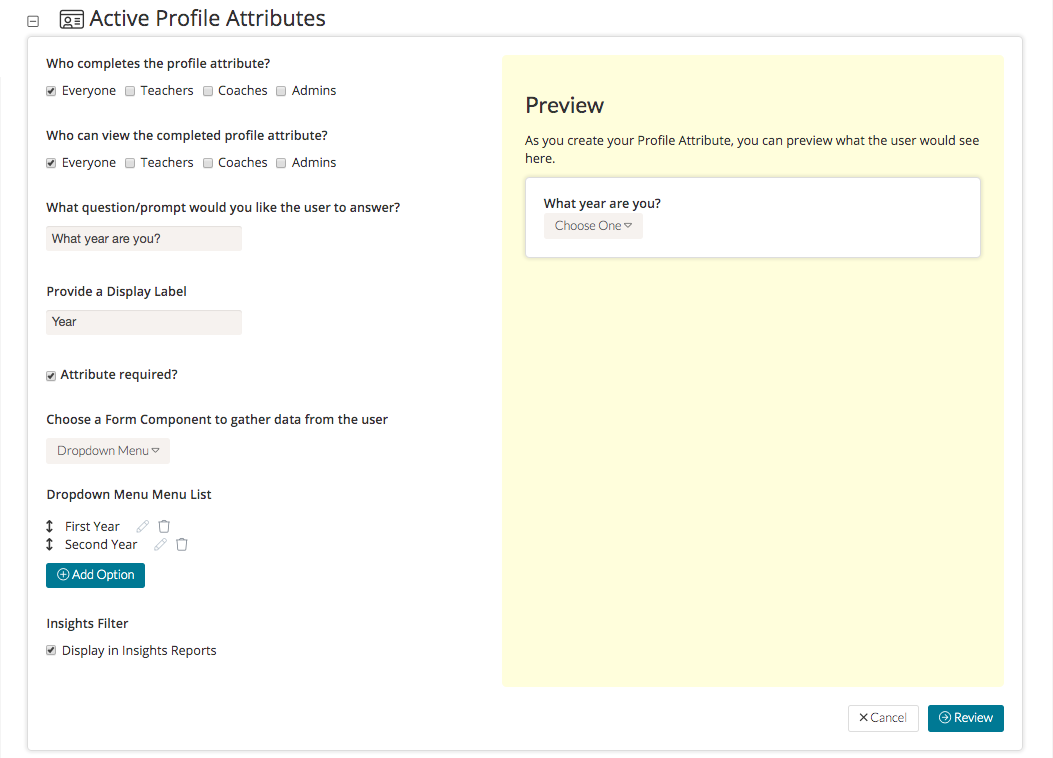Disable Display in Insights Reports
Image resolution: width=1053 pixels, height=758 pixels.
click(x=51, y=650)
